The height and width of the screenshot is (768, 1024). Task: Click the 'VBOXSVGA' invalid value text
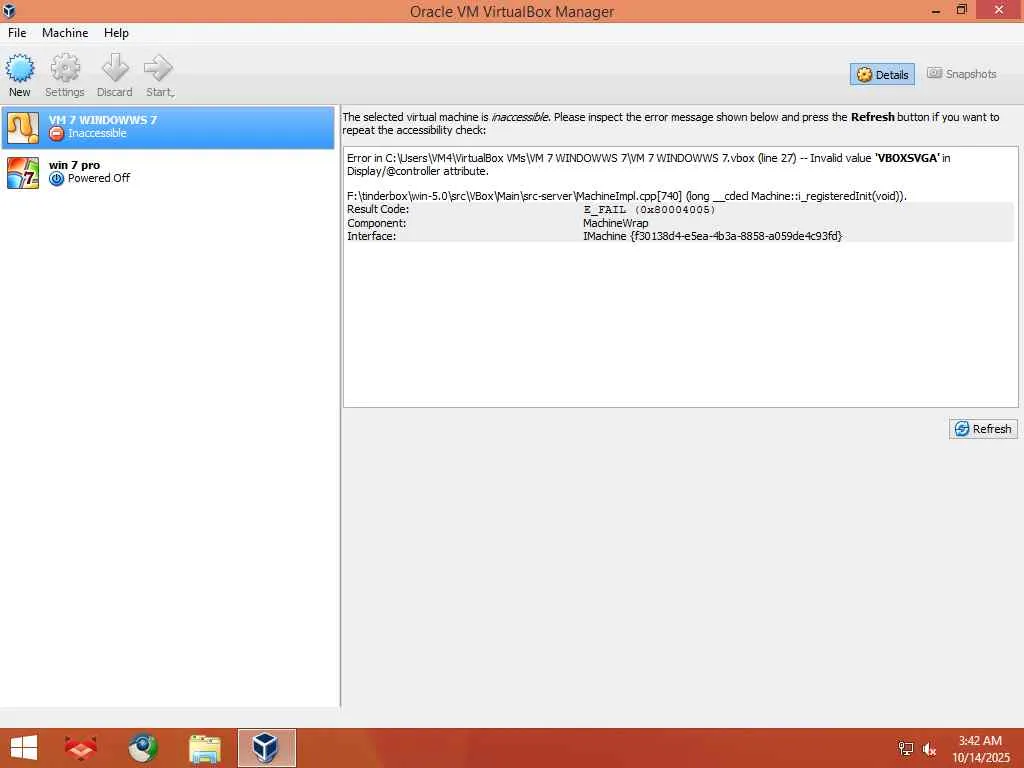(907, 158)
